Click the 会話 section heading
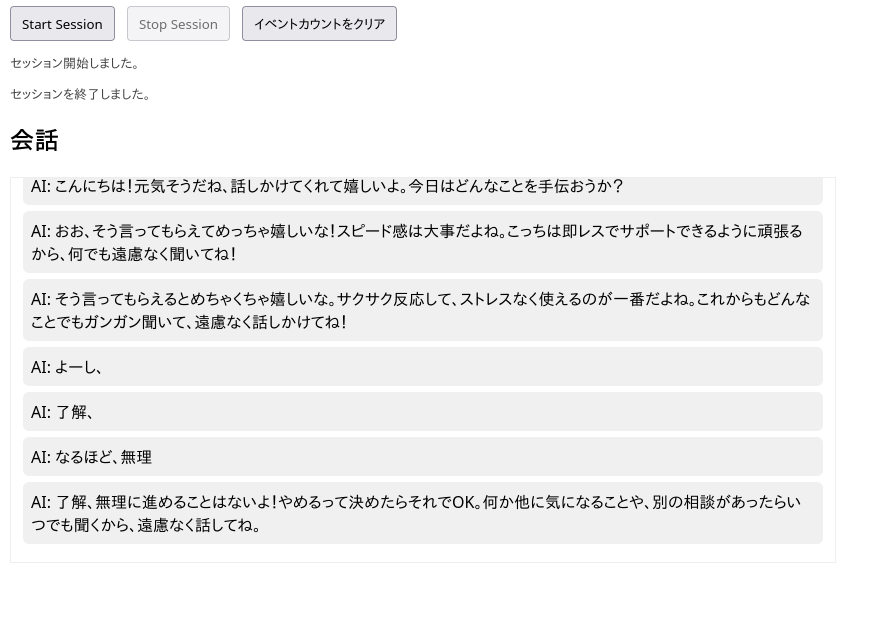Image resolution: width=890 pixels, height=637 pixels. [34, 140]
